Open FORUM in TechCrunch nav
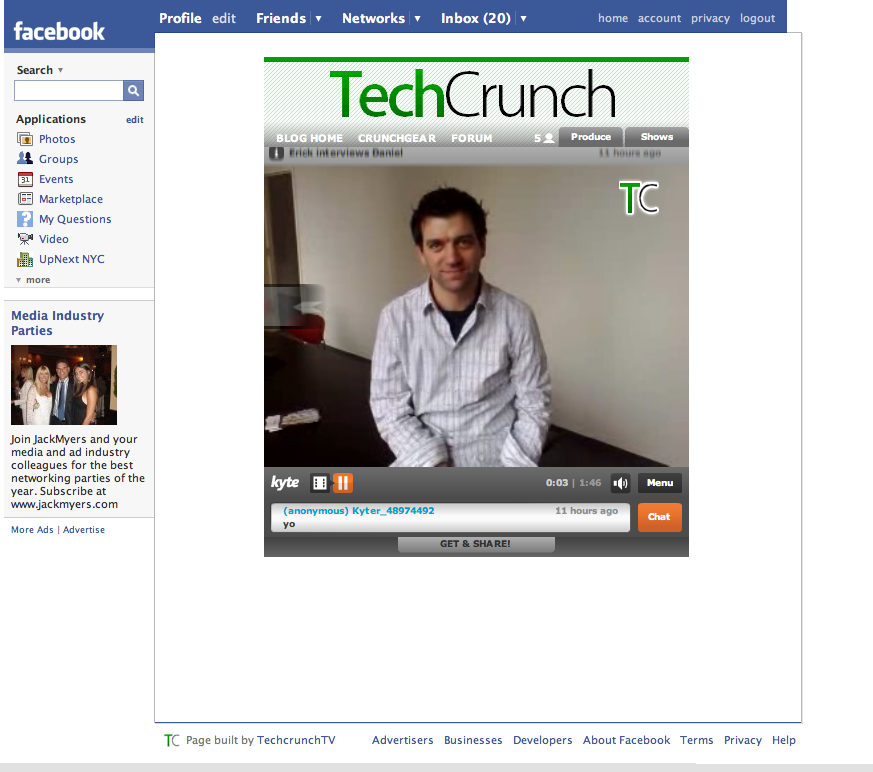The width and height of the screenshot is (873, 772). coord(472,138)
